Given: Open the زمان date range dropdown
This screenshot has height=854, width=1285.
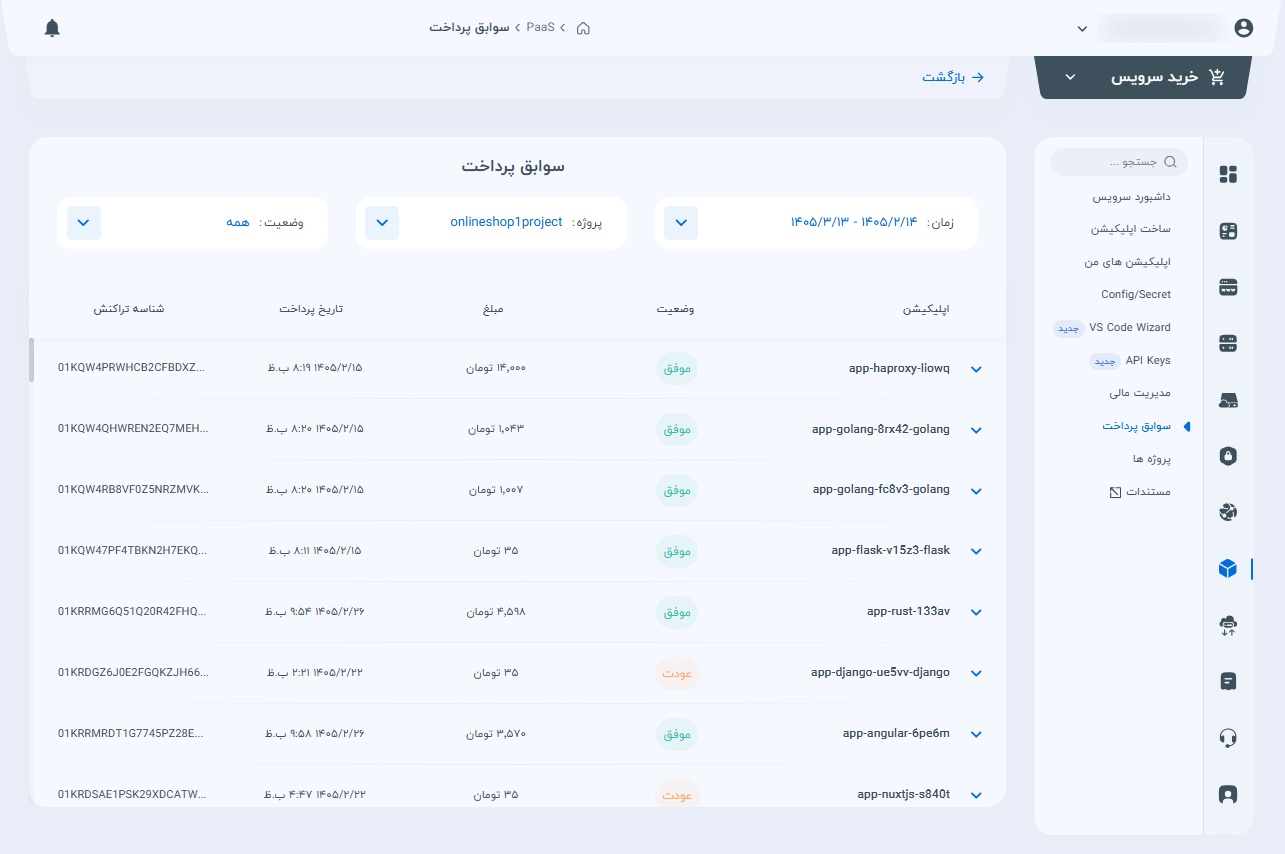Looking at the screenshot, I should (x=681, y=222).
